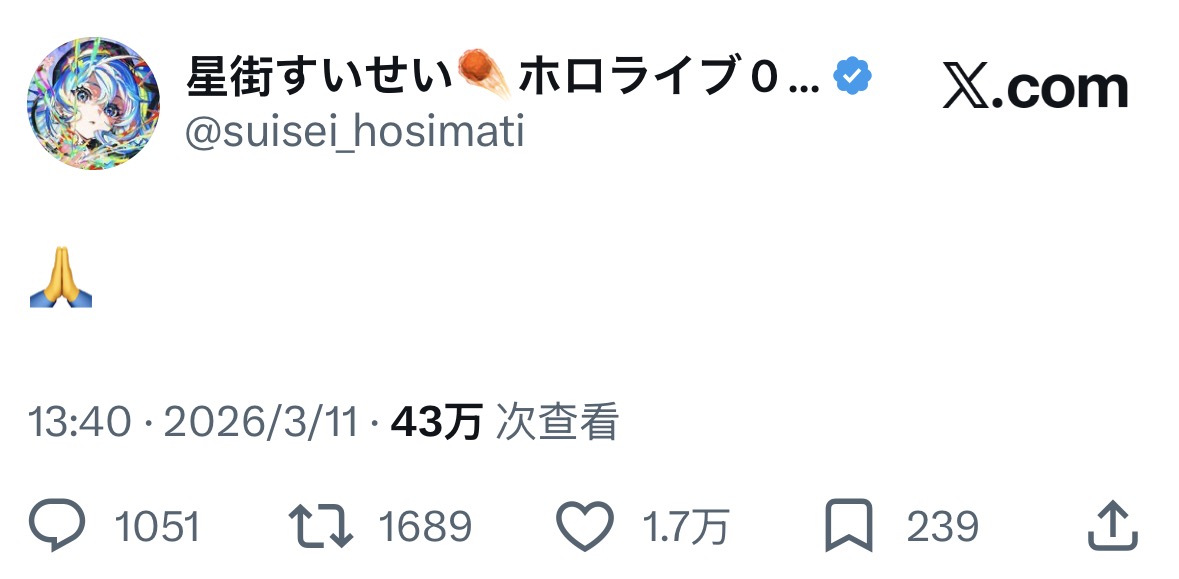1179x579 pixels.
Task: Click the reply speech bubble icon
Action: pyautogui.click(x=57, y=525)
